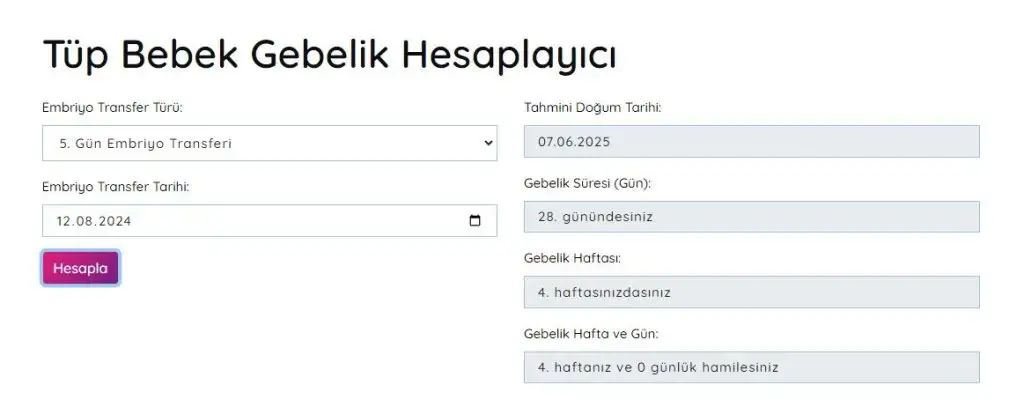This screenshot has height=407, width=1024.
Task: Click the '28. gününüzdesiniz' result field
Action: pos(751,217)
